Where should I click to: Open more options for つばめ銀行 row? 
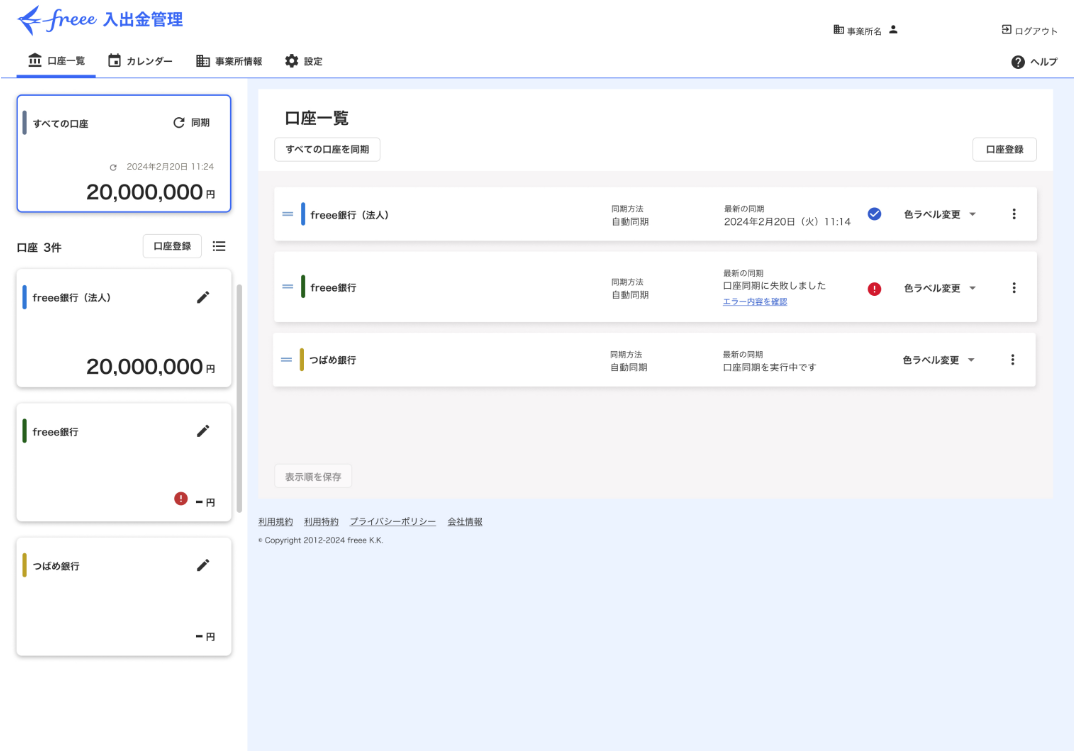pyautogui.click(x=1012, y=360)
